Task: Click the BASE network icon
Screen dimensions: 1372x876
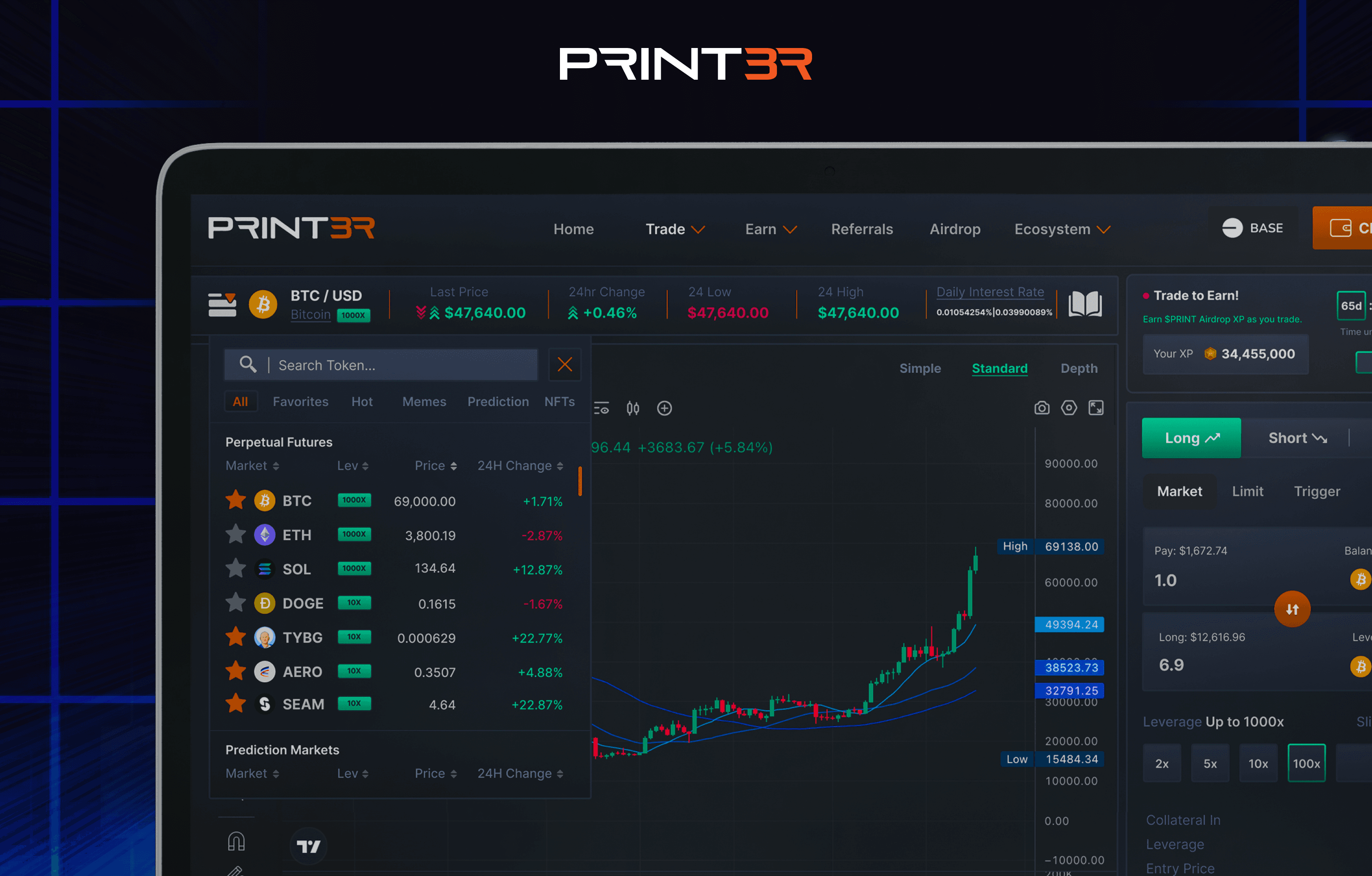Action: click(1232, 228)
